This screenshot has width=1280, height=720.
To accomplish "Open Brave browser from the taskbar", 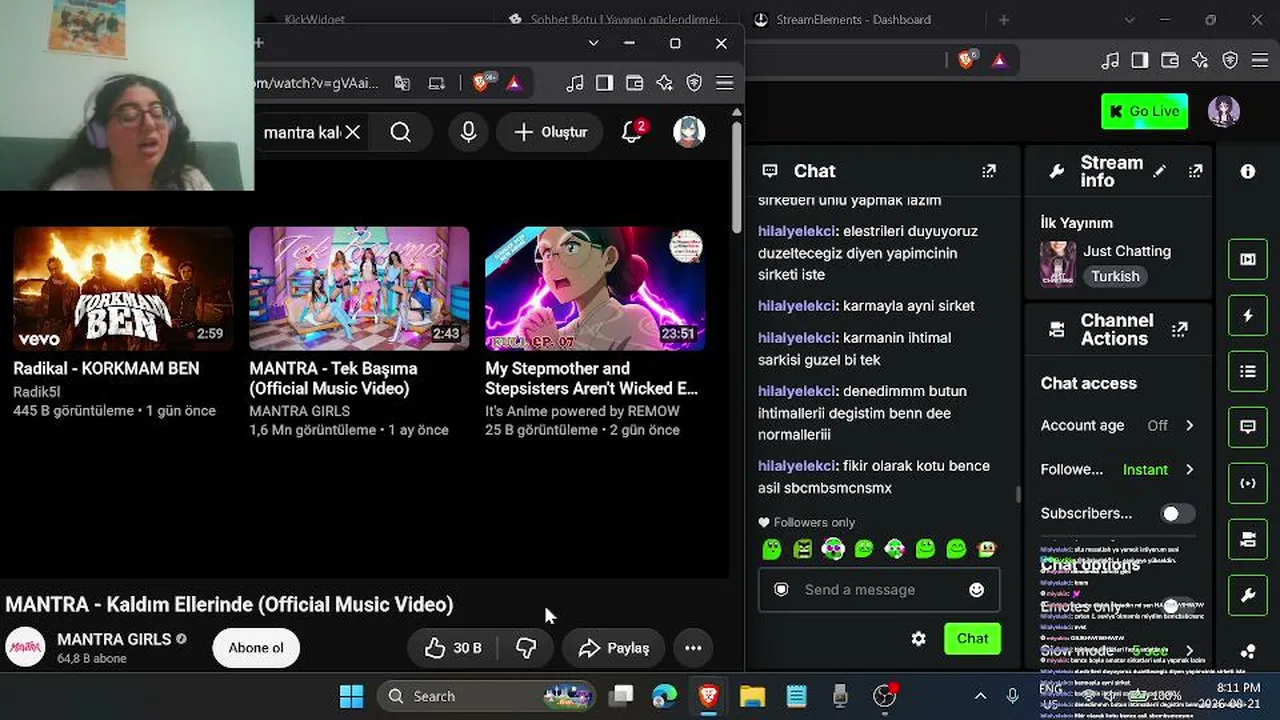I will pos(709,696).
